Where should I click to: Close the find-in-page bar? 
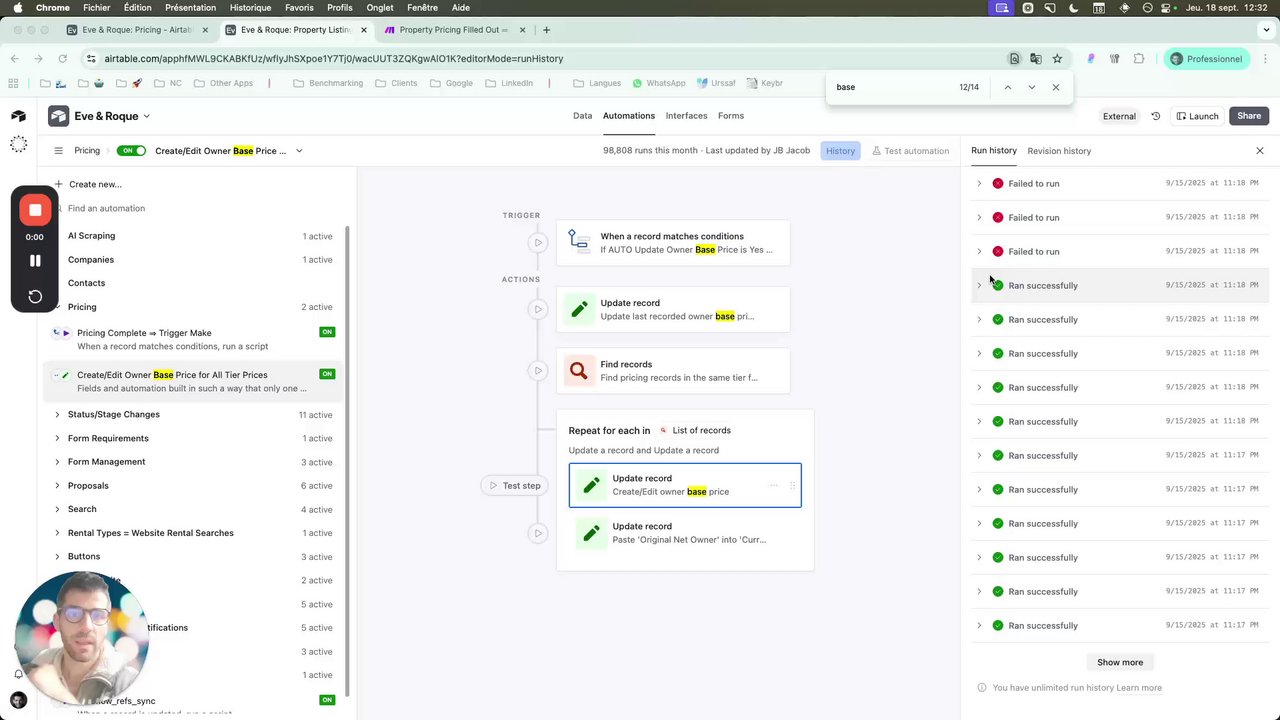tap(1056, 87)
